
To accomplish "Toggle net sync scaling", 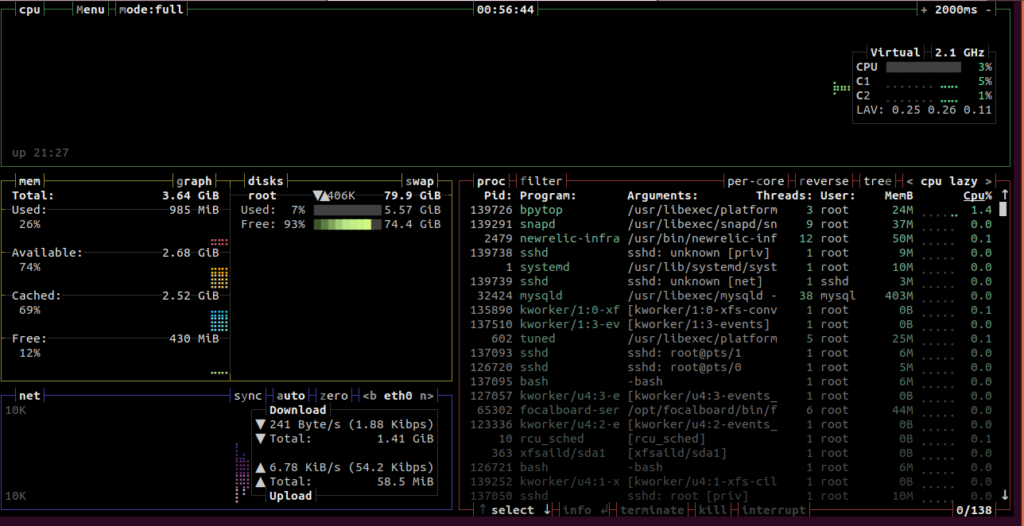I will (248, 396).
